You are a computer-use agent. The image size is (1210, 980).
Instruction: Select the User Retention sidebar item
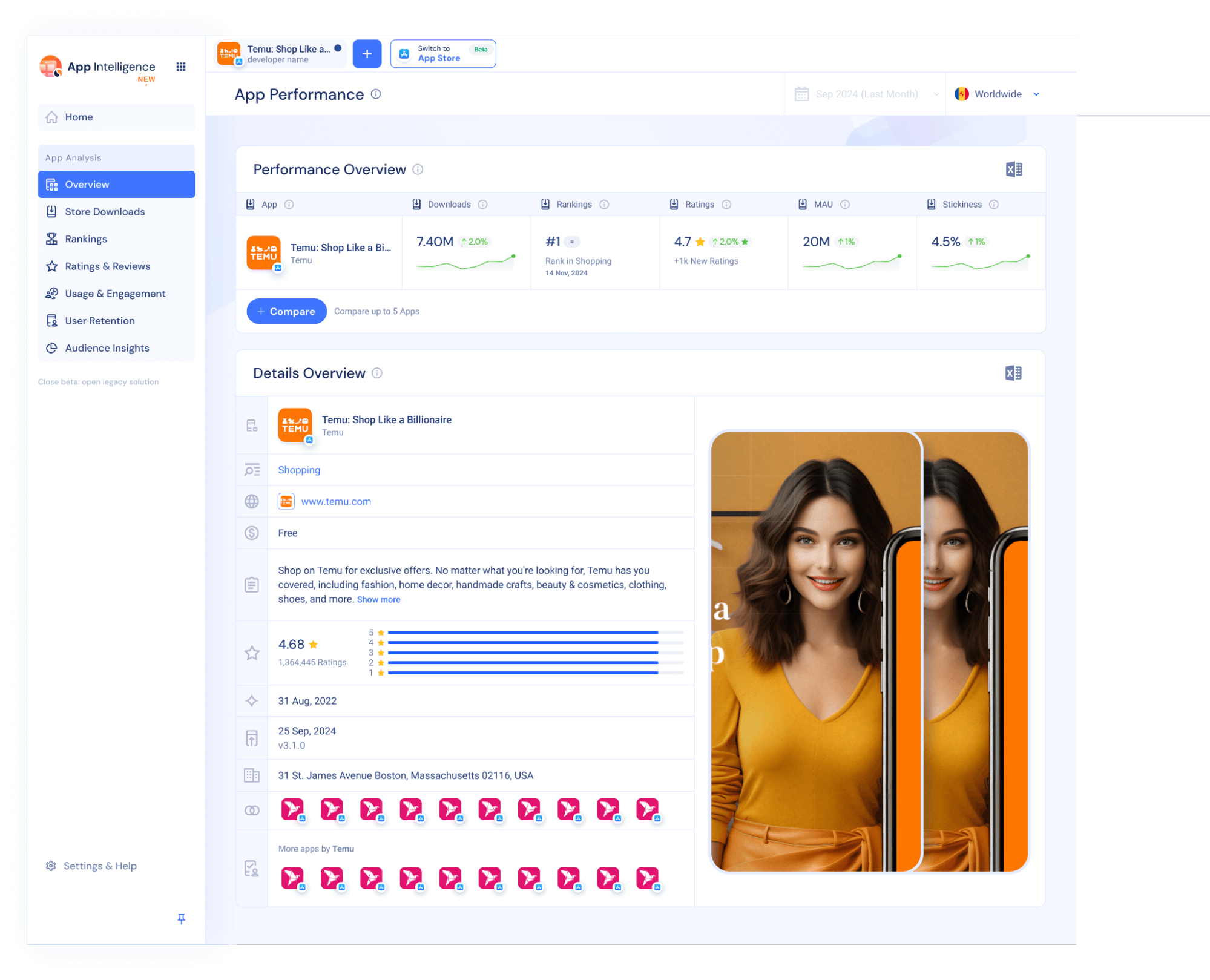coord(100,320)
